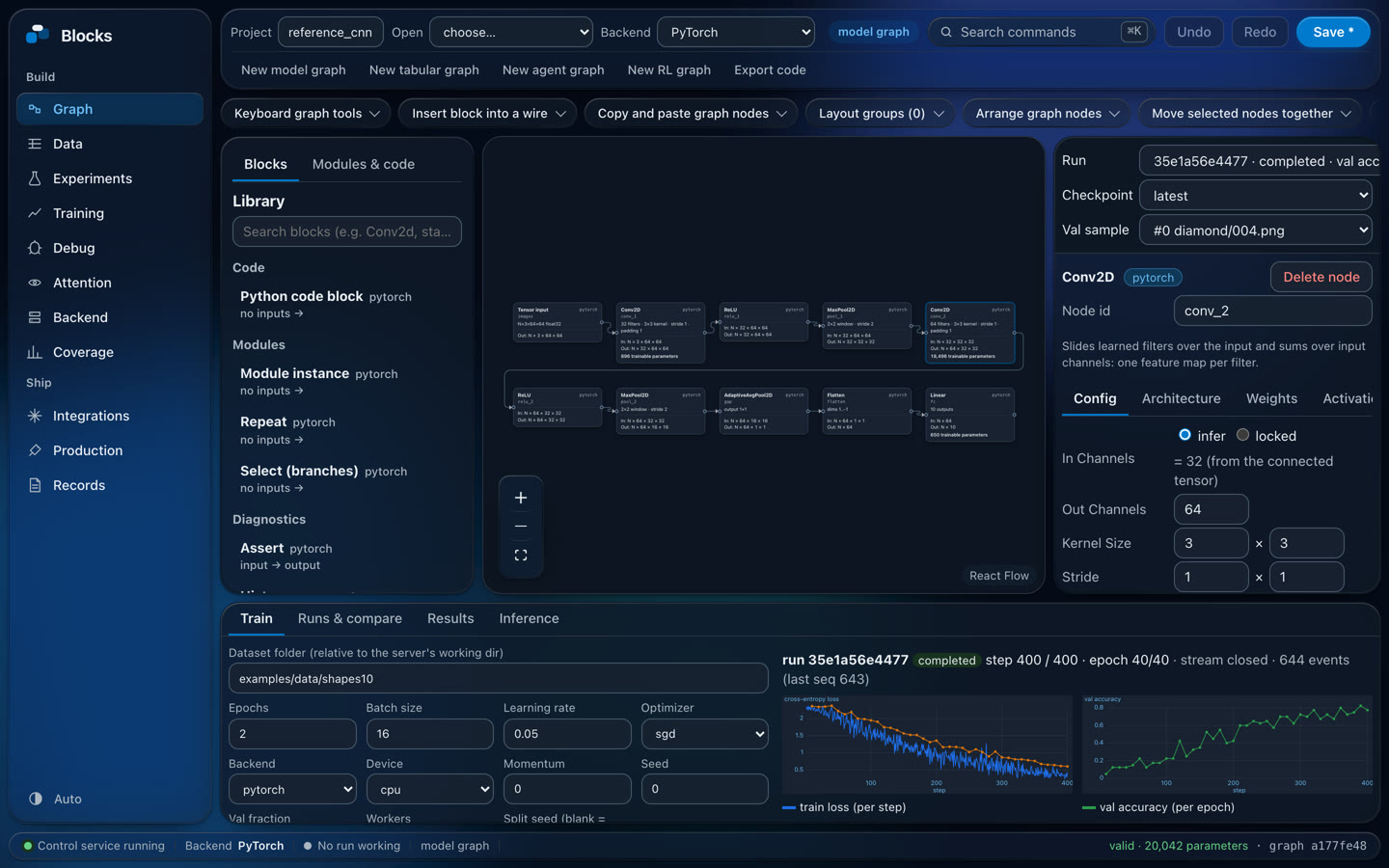The height and width of the screenshot is (868, 1389).
Task: Click the Coverage bar chart icon
Action: [35, 352]
